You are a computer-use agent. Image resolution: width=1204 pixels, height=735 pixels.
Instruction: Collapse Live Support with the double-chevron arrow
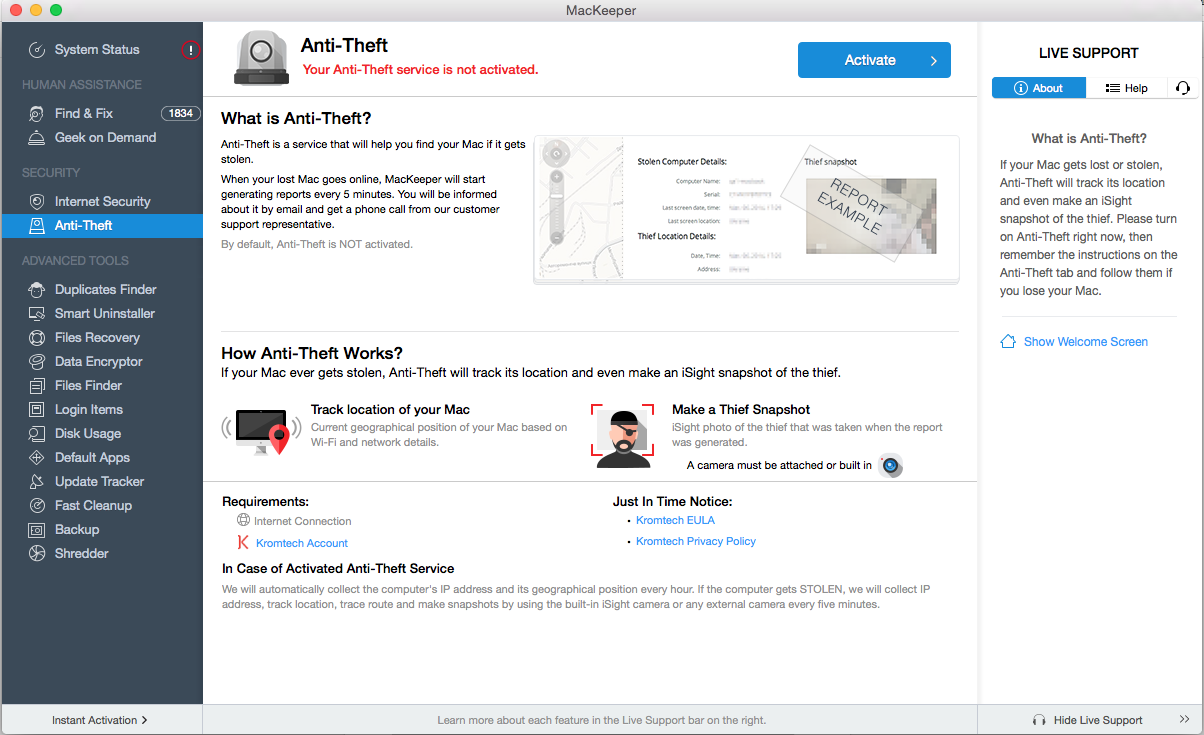[x=1184, y=719]
